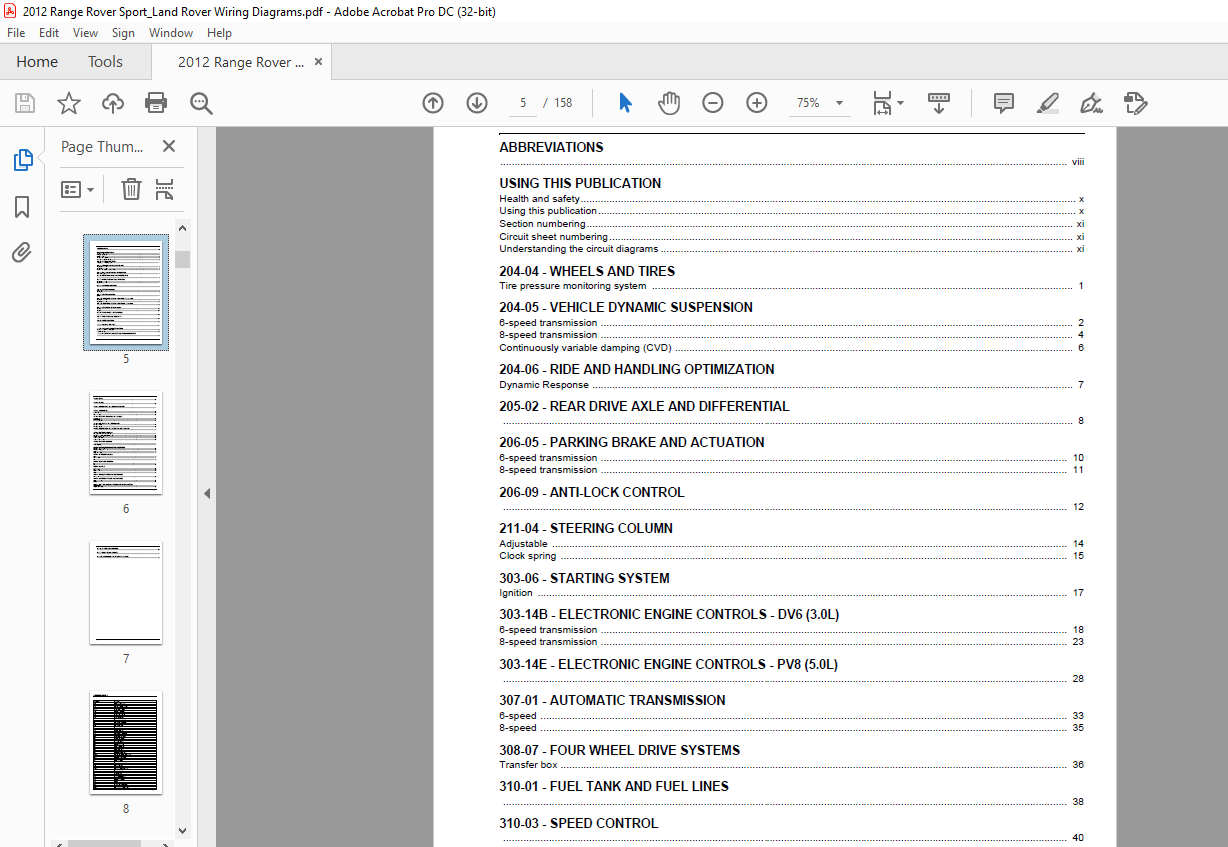Close the 2012 Range Rover document tab

319,61
